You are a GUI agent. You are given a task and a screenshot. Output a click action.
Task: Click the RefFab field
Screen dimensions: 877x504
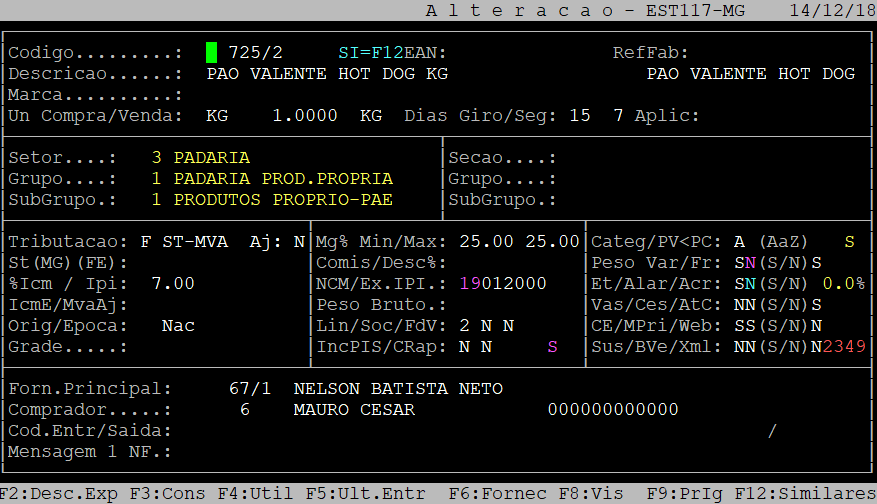650,53
